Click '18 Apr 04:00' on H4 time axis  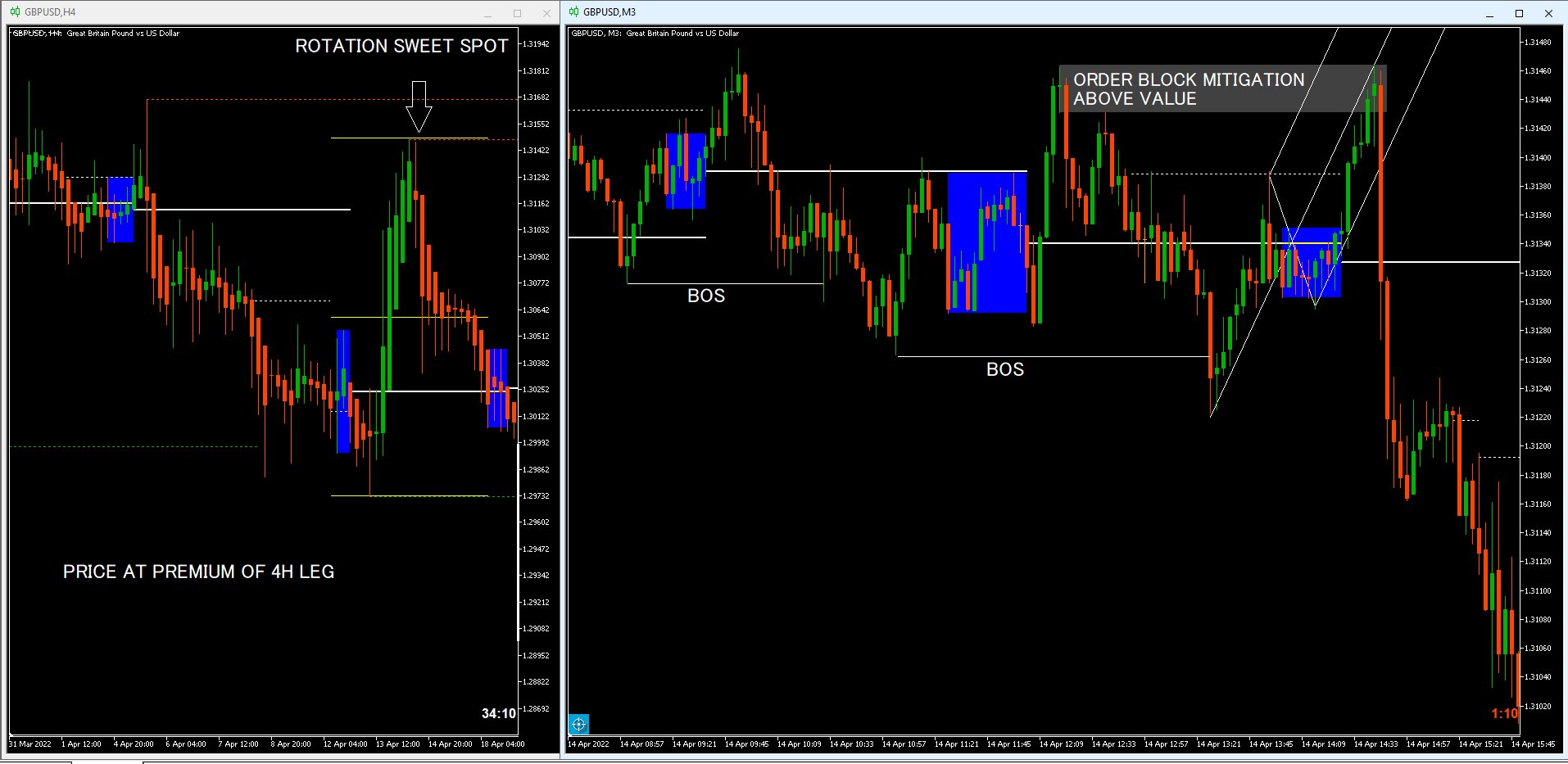coord(502,744)
